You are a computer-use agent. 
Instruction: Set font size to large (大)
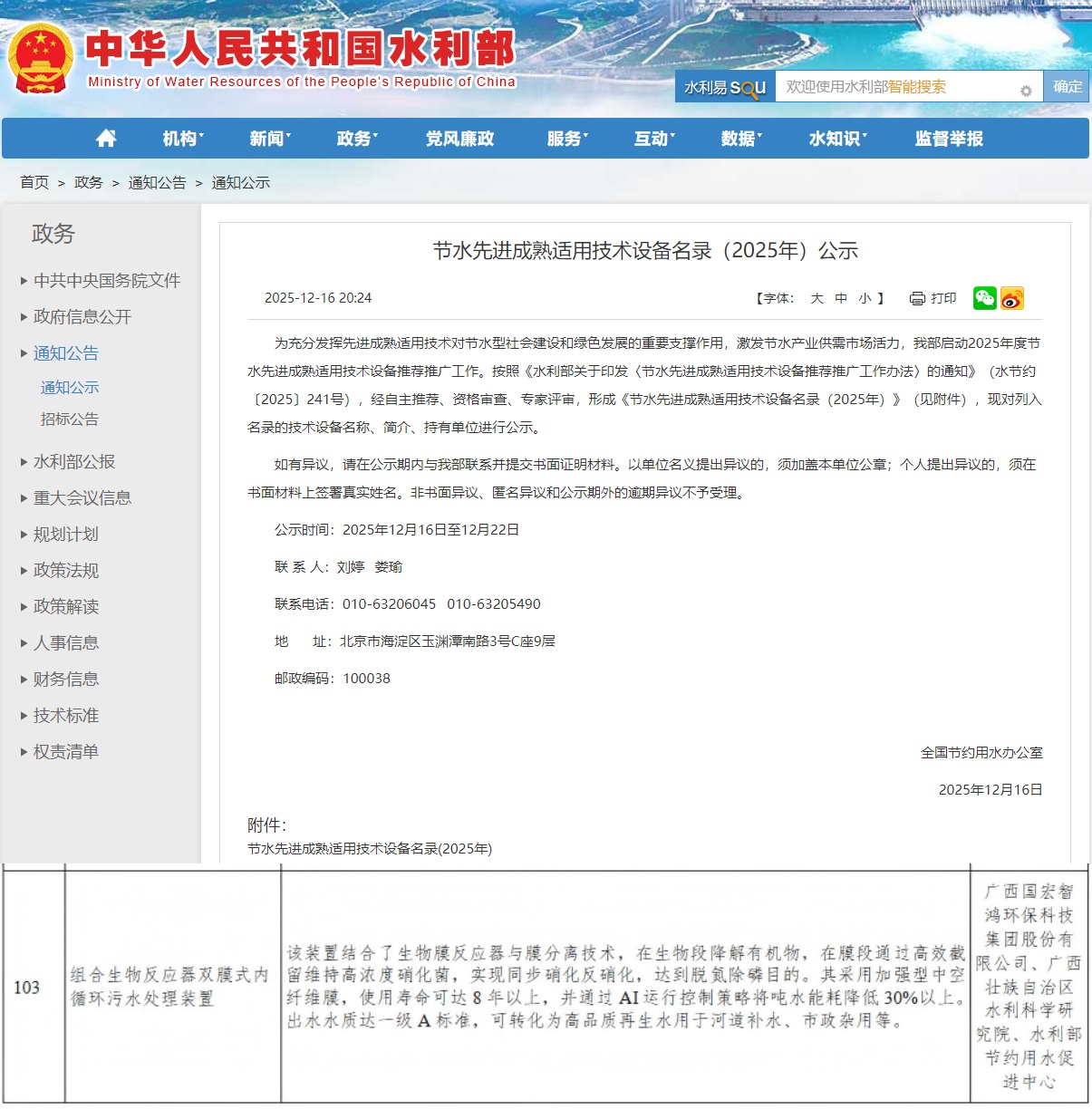click(817, 298)
